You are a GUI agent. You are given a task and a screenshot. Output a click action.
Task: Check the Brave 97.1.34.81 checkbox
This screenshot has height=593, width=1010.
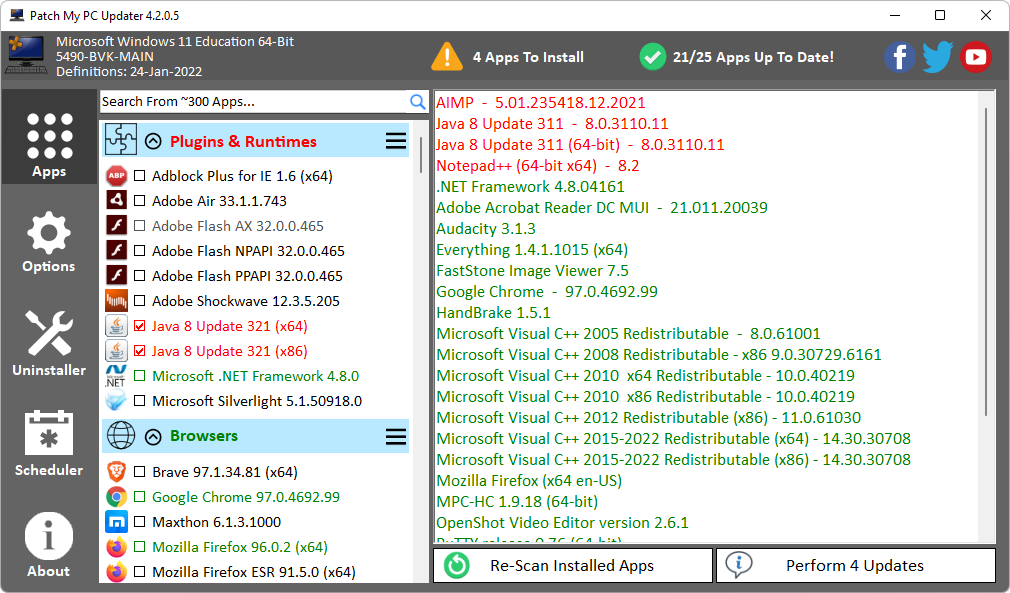click(139, 472)
